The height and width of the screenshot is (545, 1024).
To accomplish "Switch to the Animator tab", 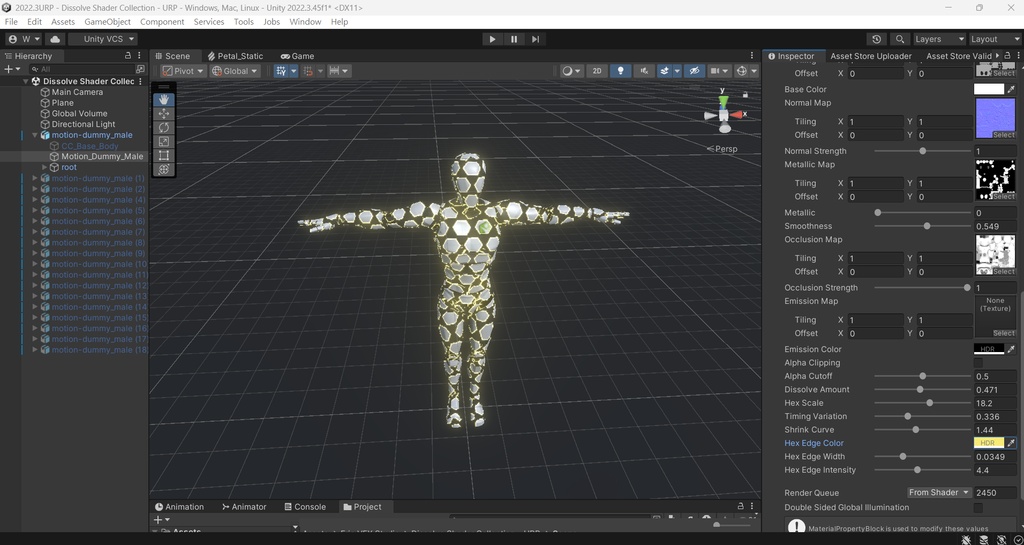I will 244,506.
